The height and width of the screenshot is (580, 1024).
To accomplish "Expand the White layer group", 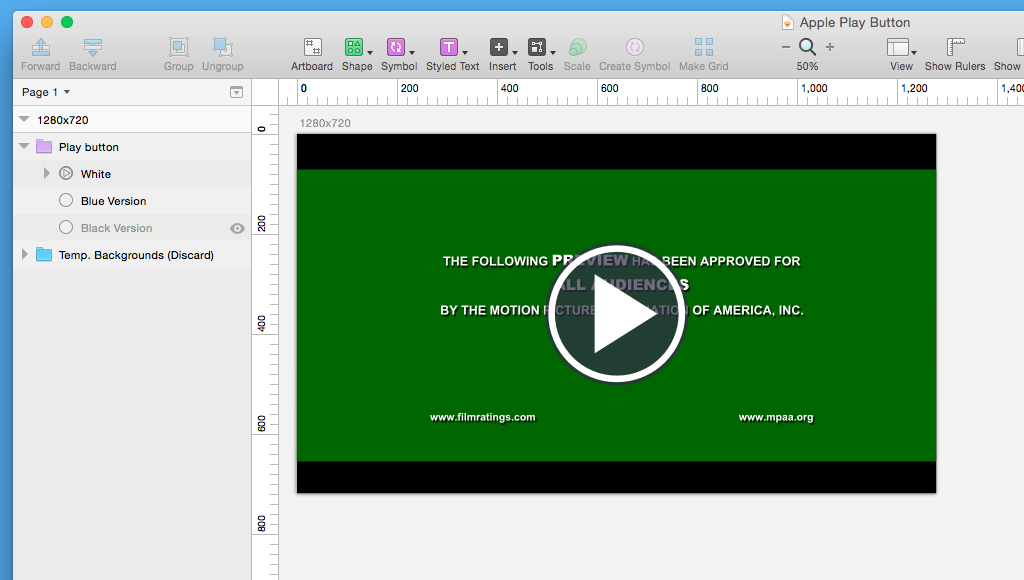I will [x=46, y=173].
